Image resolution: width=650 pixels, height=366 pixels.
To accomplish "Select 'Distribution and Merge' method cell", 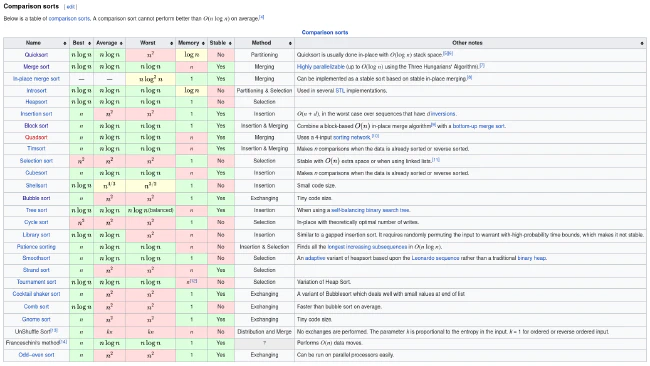I will click(264, 332).
